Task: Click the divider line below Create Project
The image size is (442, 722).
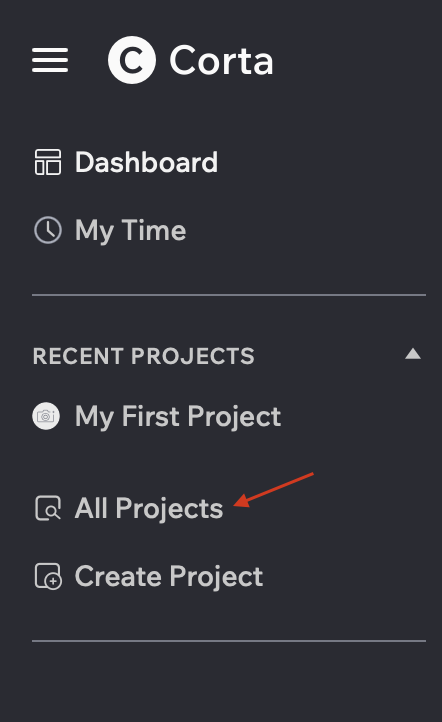Action: 229,640
